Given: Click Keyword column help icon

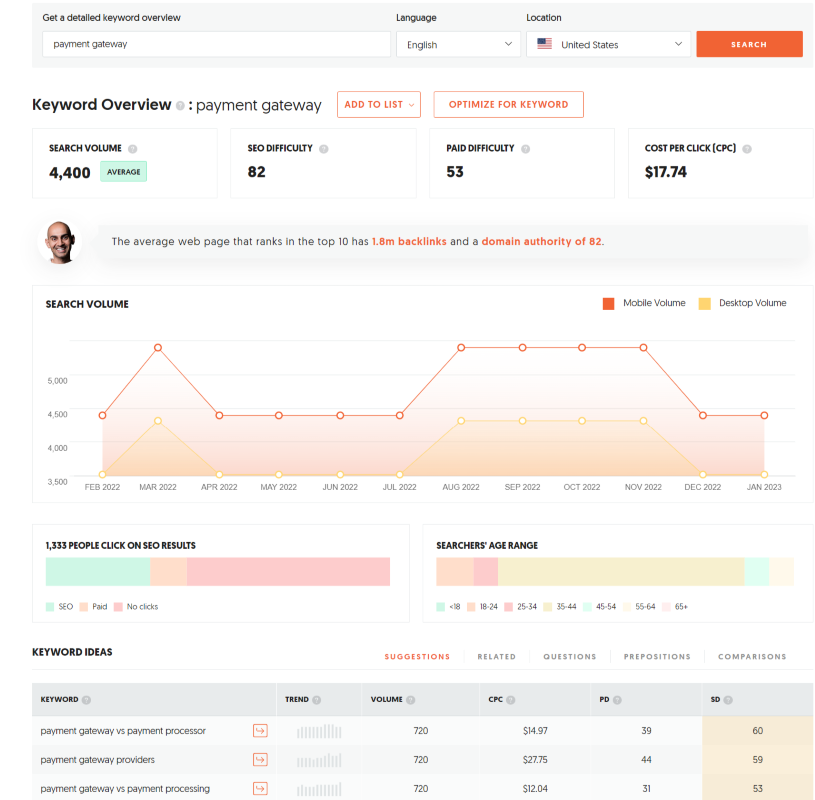Looking at the screenshot, I should 86,700.
